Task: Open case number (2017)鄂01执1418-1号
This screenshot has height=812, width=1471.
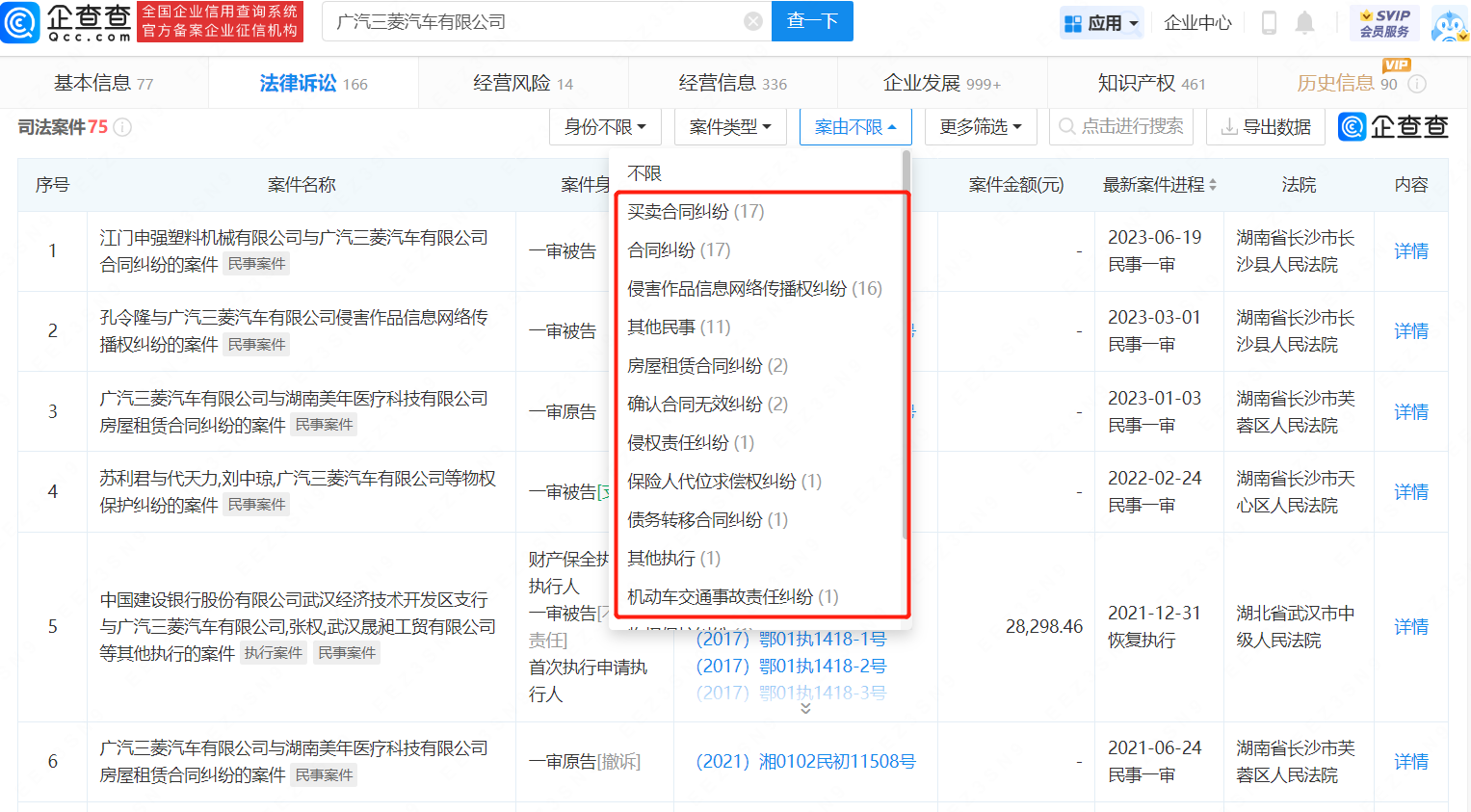Action: pos(791,639)
